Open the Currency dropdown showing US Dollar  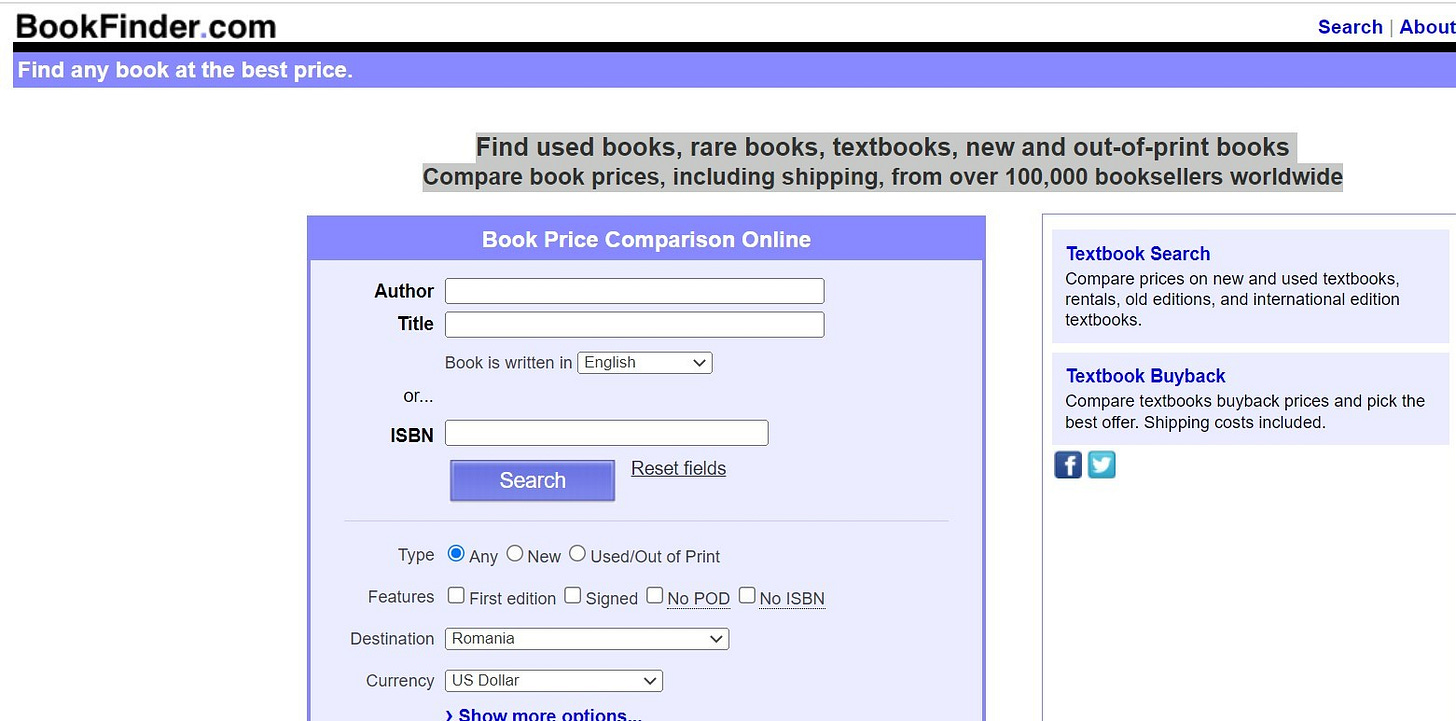(554, 680)
